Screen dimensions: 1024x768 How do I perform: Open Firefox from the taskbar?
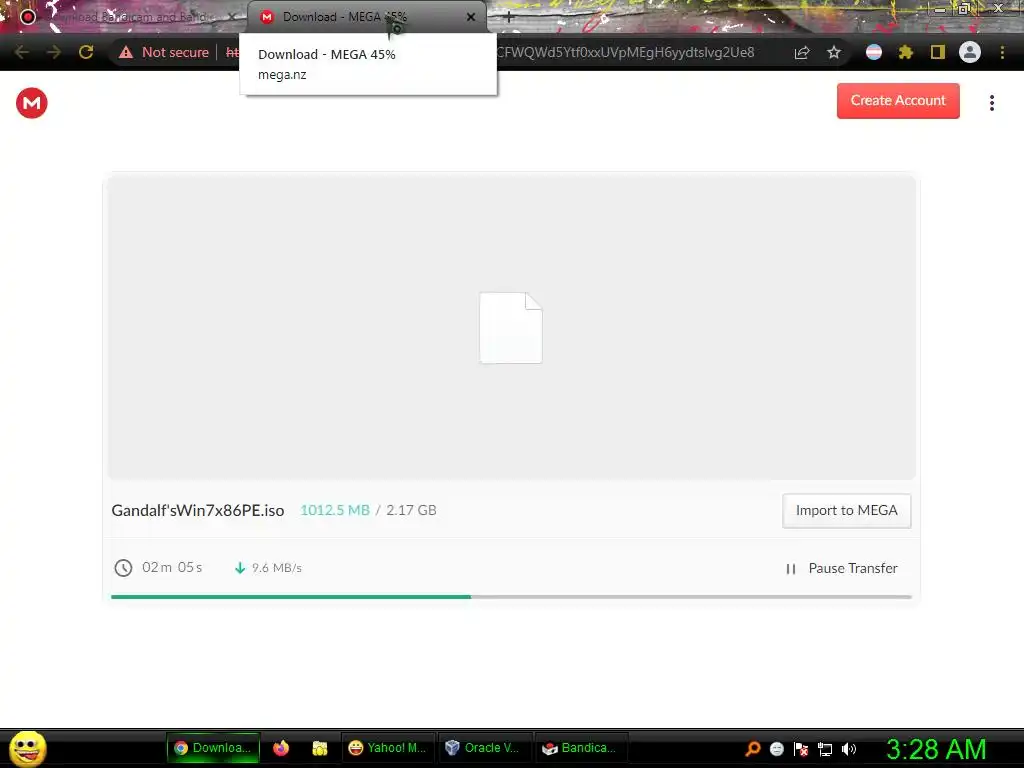[281, 748]
